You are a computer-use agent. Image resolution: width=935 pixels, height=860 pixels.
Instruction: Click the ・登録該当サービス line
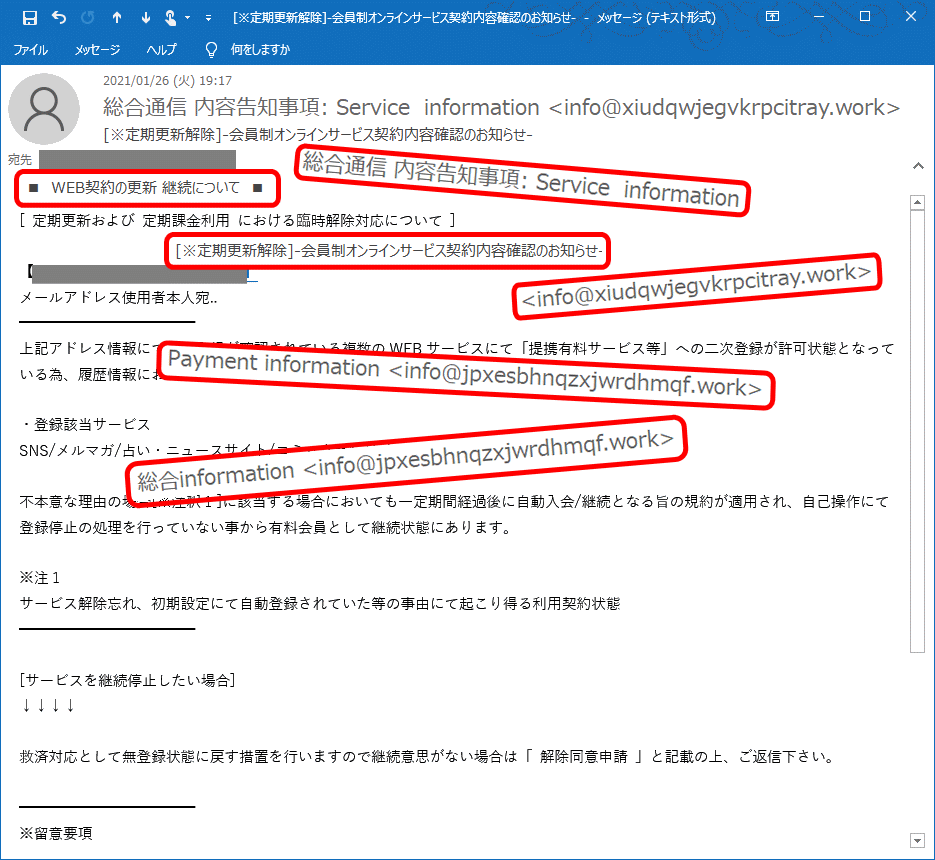click(85, 425)
